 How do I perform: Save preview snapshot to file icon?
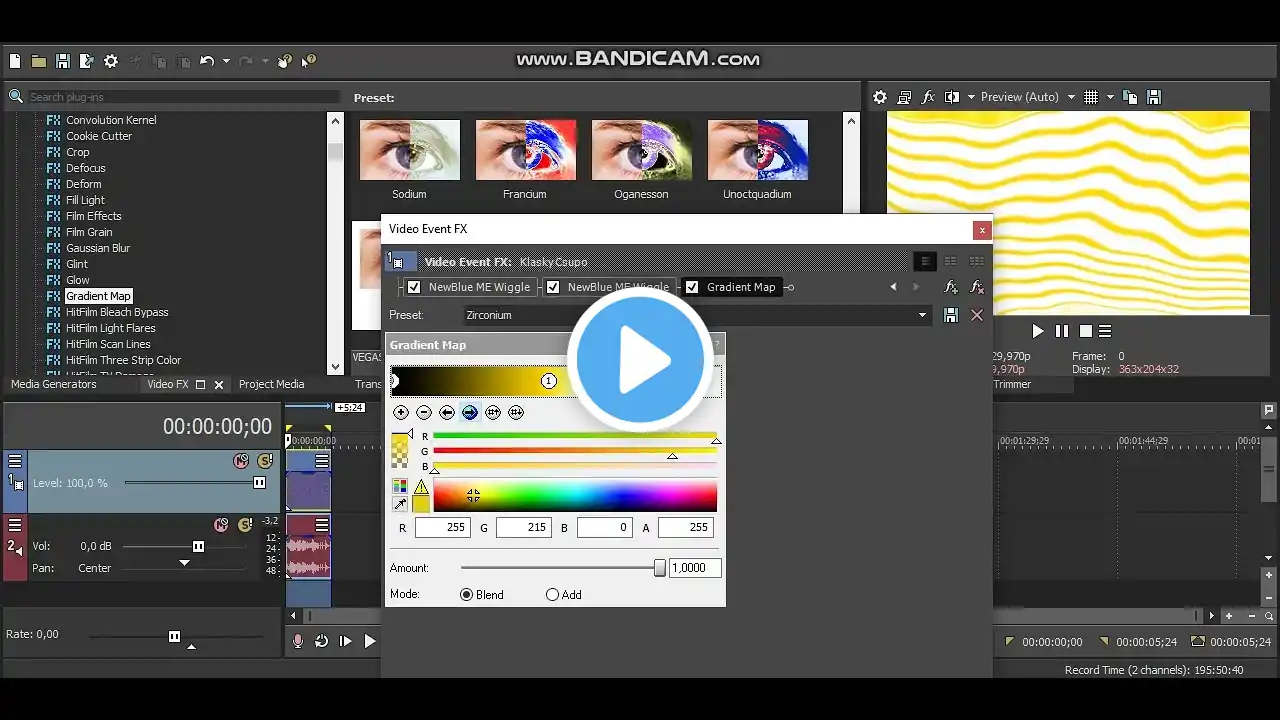point(1154,97)
